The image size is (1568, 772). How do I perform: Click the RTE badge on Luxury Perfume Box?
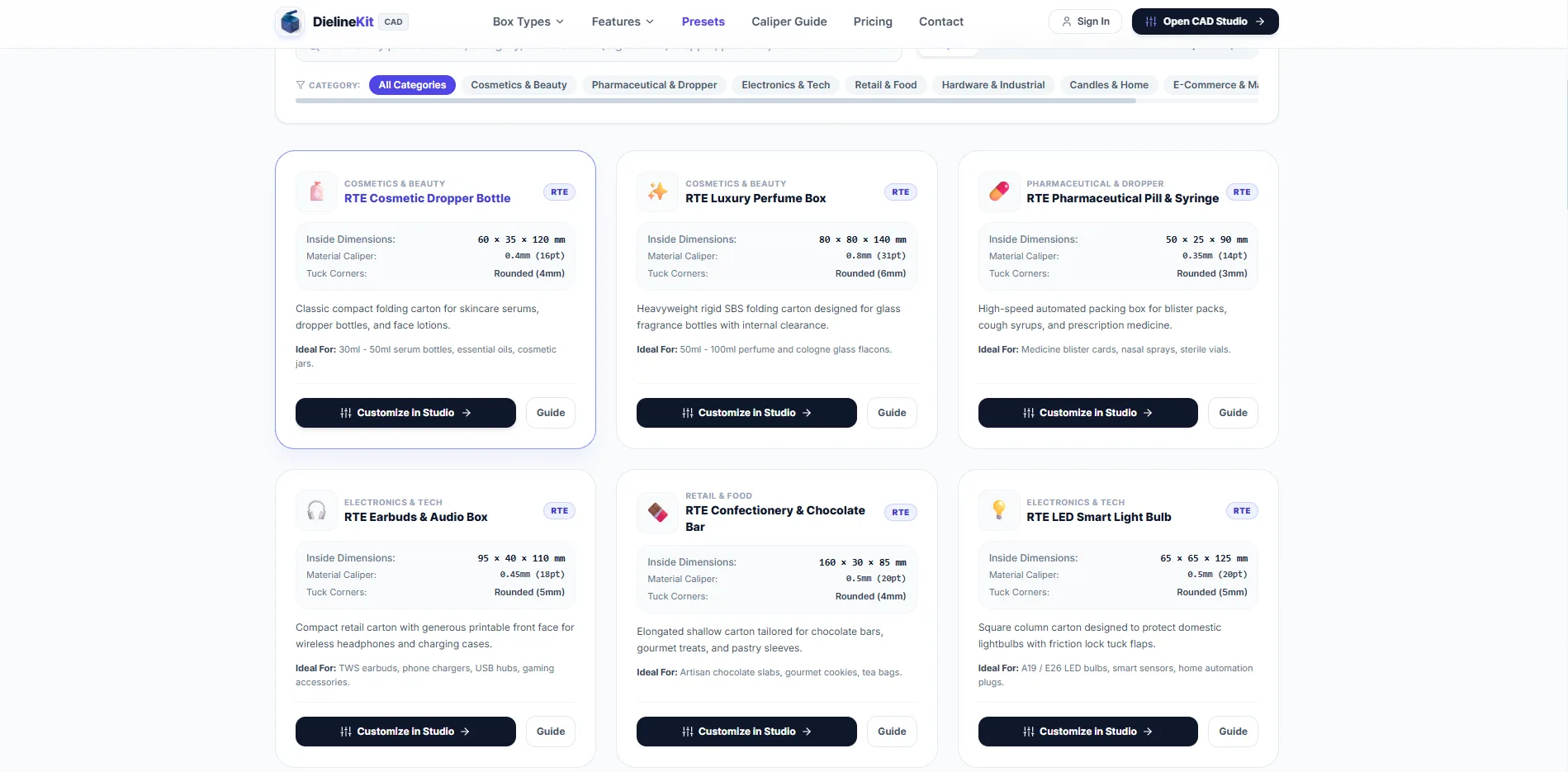(901, 192)
